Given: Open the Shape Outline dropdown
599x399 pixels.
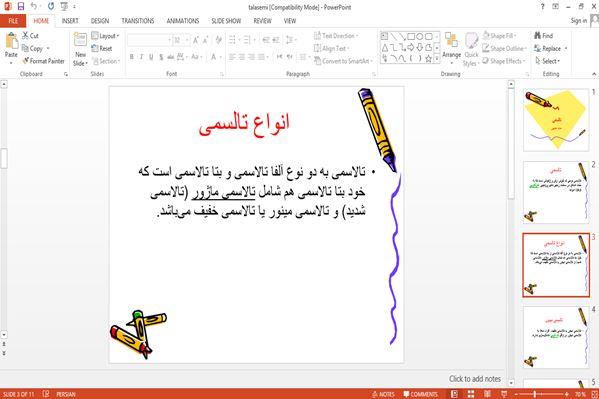Looking at the screenshot, I should pyautogui.click(x=505, y=49).
